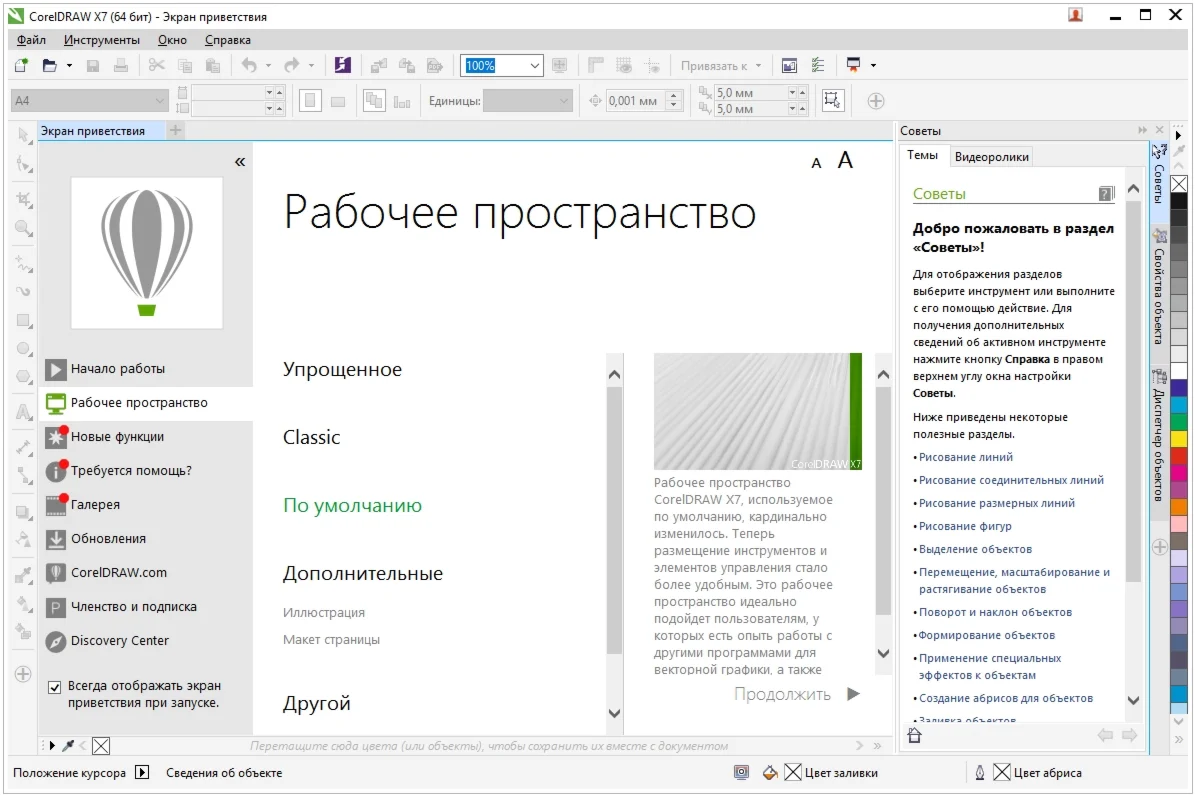Collapse the welcome screen sidebar with the chevron

[x=239, y=161]
